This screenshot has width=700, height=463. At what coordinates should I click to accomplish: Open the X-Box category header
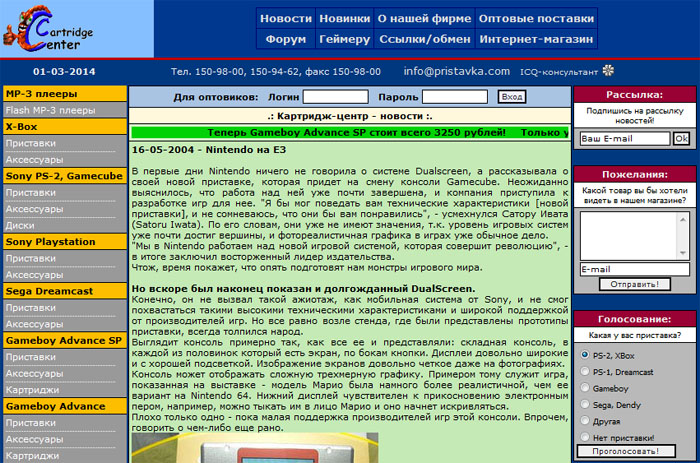coord(65,127)
